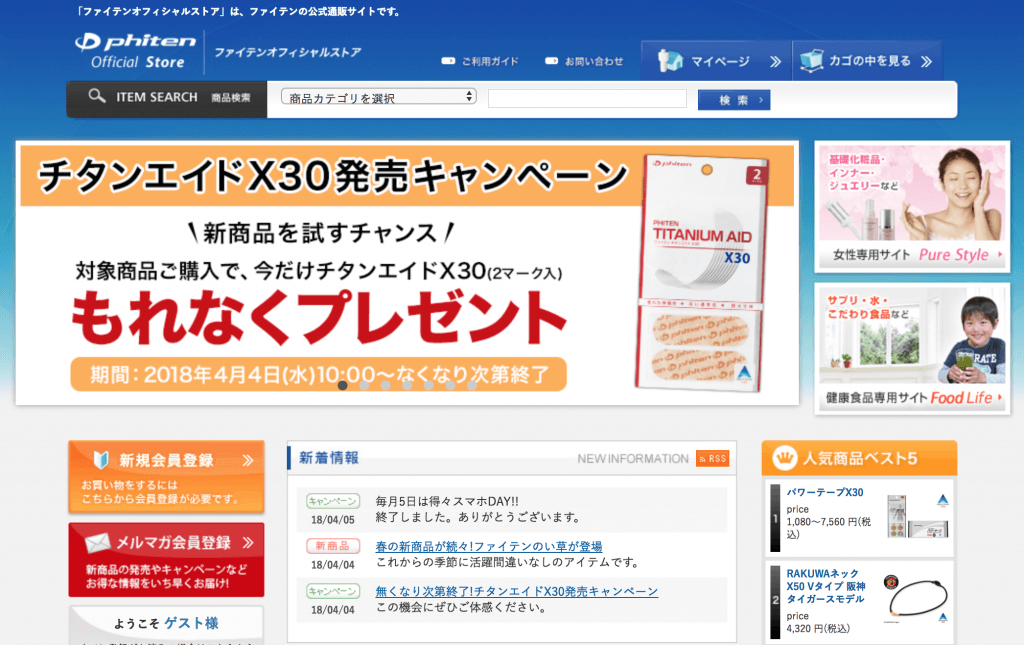Click the ITEM SEARCH label

tap(157, 97)
